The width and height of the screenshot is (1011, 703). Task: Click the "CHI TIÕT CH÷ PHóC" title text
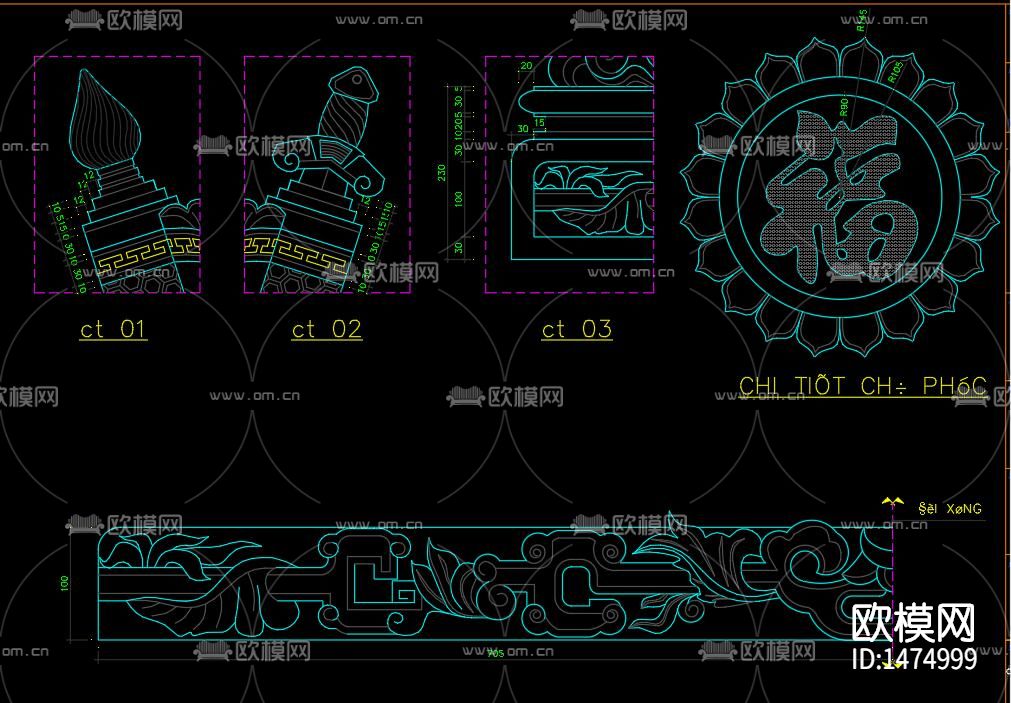[x=863, y=386]
